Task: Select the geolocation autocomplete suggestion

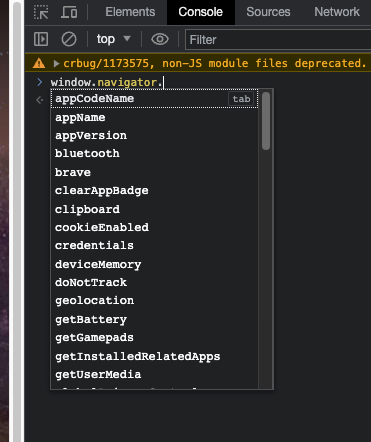Action: click(x=154, y=301)
